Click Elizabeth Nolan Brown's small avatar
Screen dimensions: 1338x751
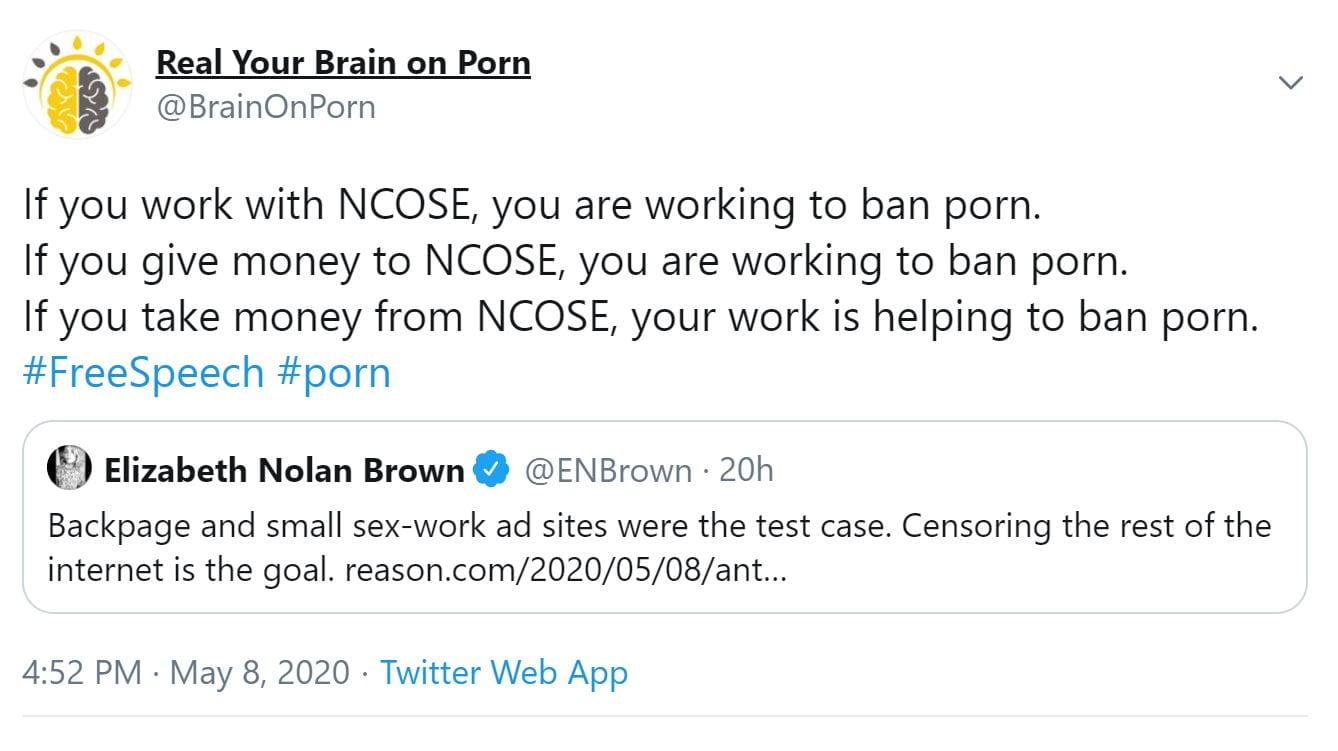[69, 470]
